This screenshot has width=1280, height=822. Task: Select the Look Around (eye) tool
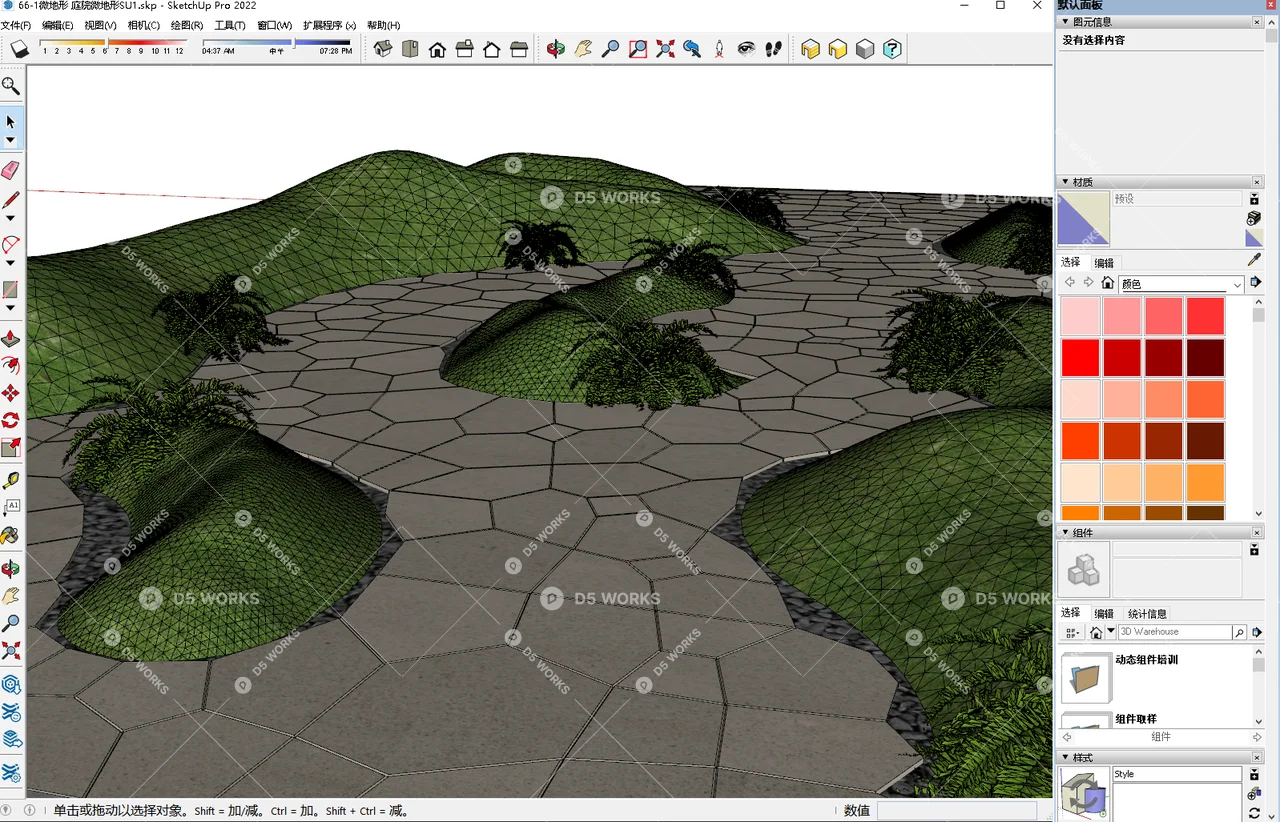point(745,47)
